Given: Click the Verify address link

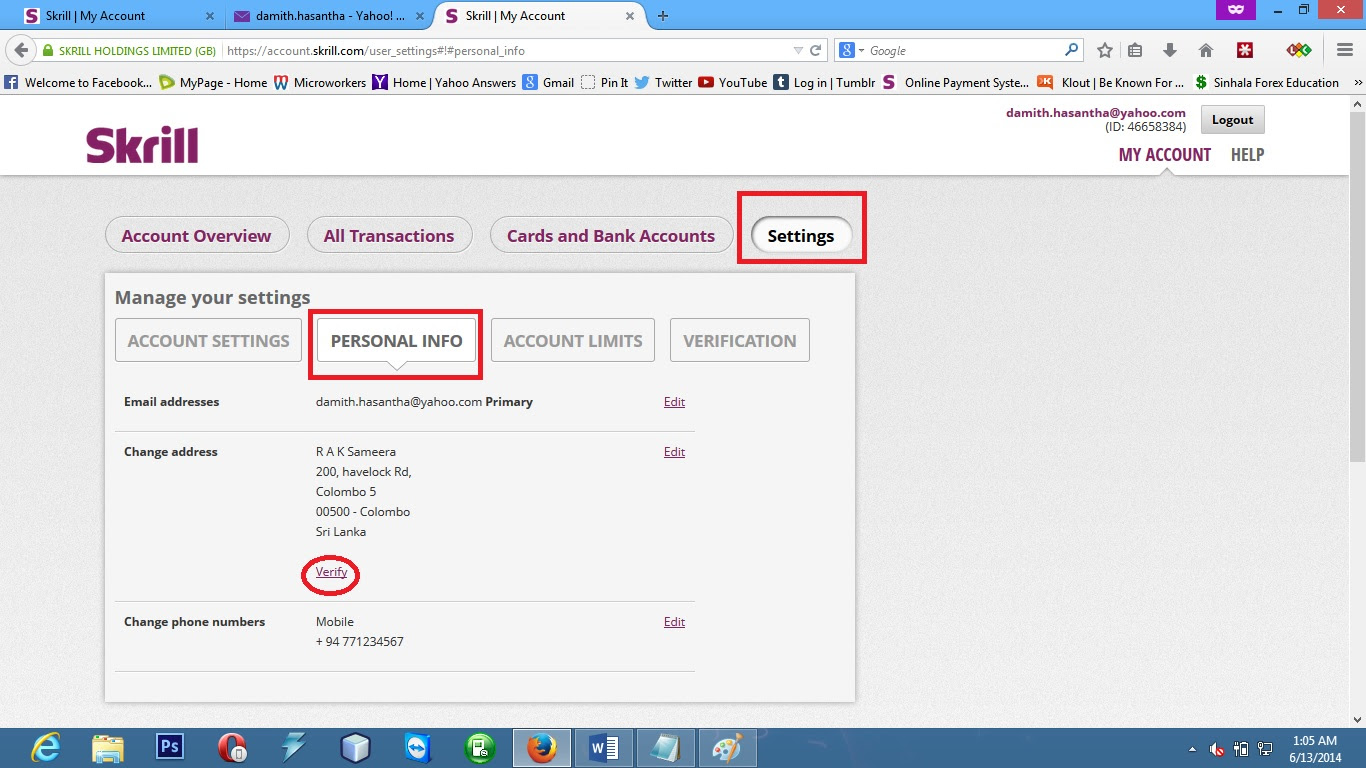Looking at the screenshot, I should coord(332,572).
